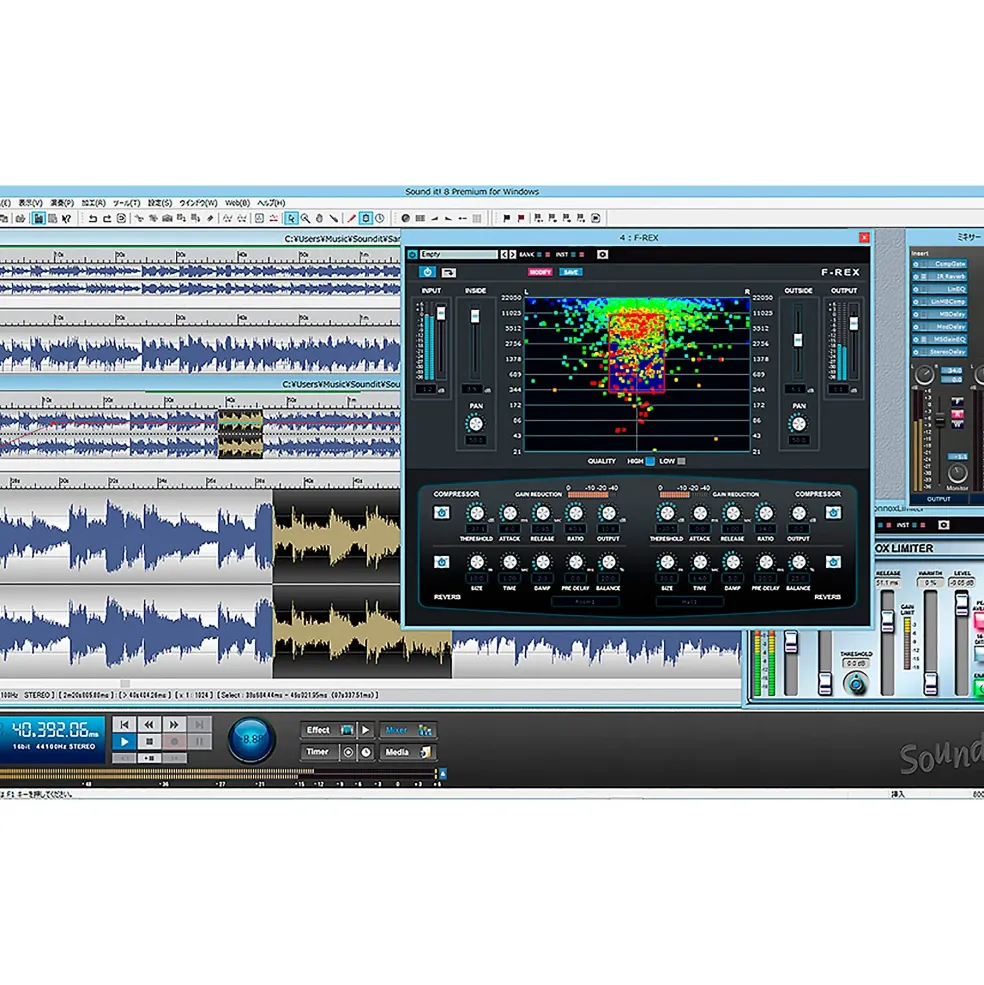Click the rewind transport button
Screen dimensions: 984x985
point(149,724)
